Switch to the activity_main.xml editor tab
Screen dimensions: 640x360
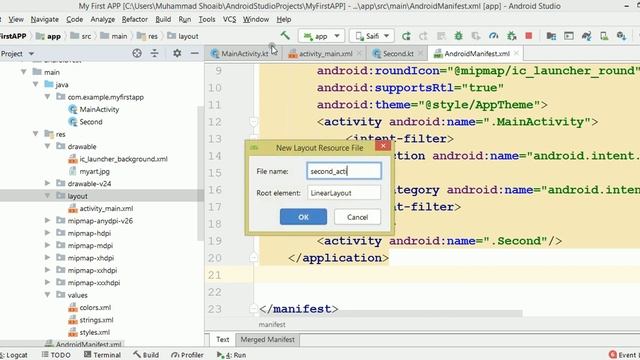(x=325, y=53)
